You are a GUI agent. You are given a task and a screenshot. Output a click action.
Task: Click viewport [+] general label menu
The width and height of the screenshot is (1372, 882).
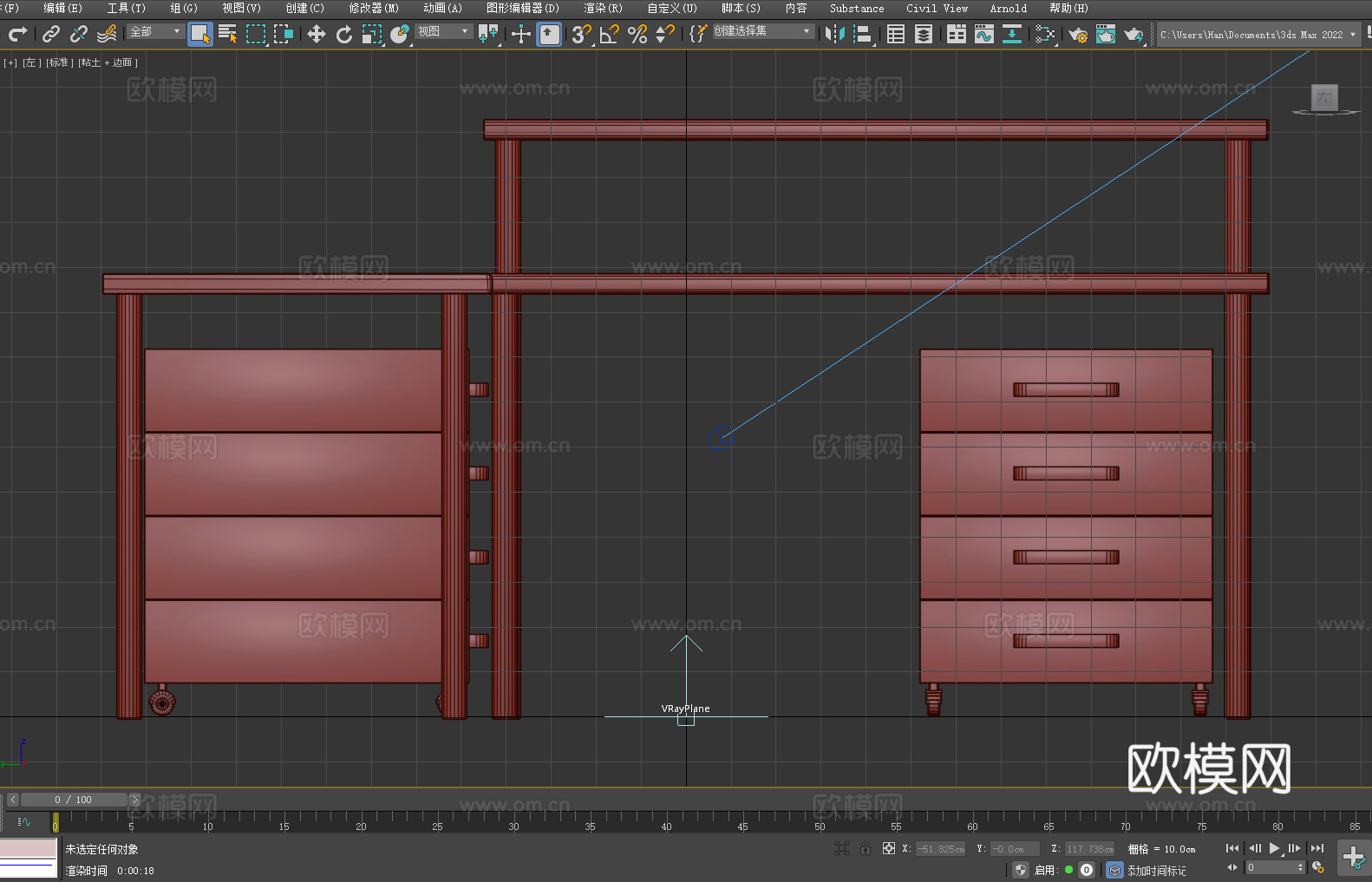pyautogui.click(x=10, y=62)
